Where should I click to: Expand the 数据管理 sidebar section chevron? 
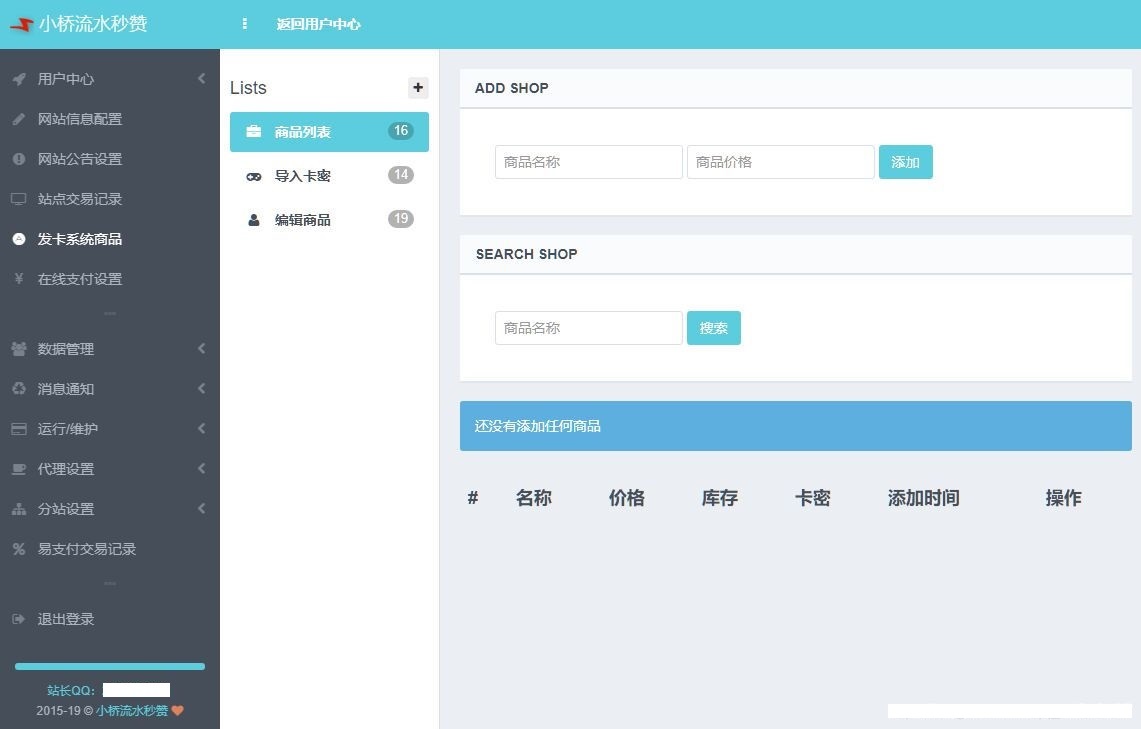tap(201, 349)
